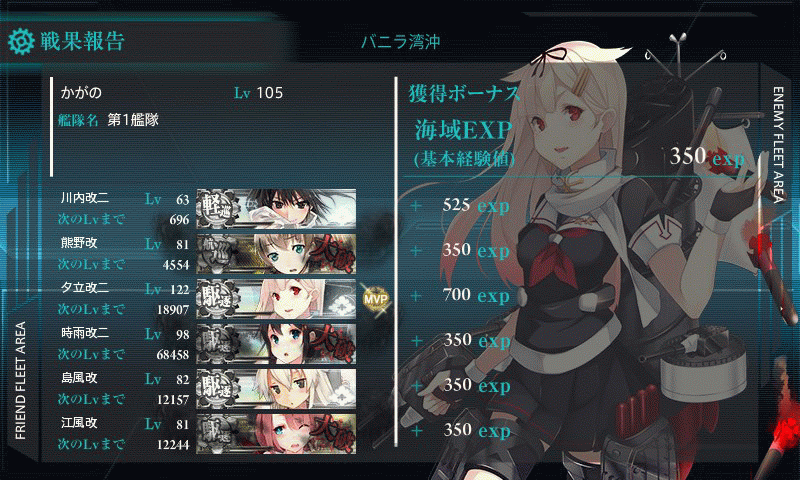
Task: Click the 駆逐 type badge of 島風改
Action: point(217,388)
